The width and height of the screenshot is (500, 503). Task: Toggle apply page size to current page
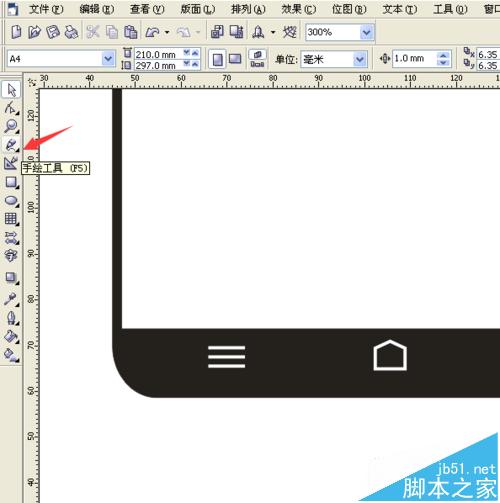[257, 64]
